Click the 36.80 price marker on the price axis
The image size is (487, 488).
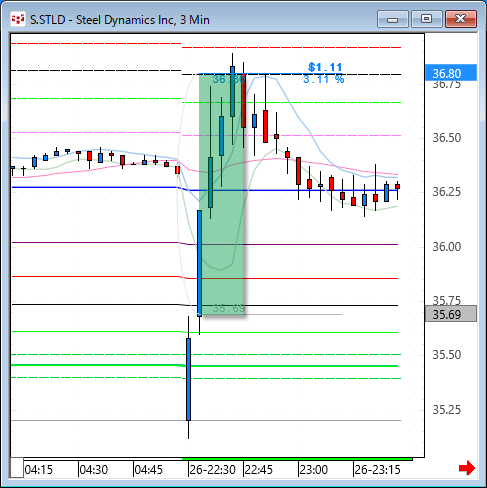[451, 73]
